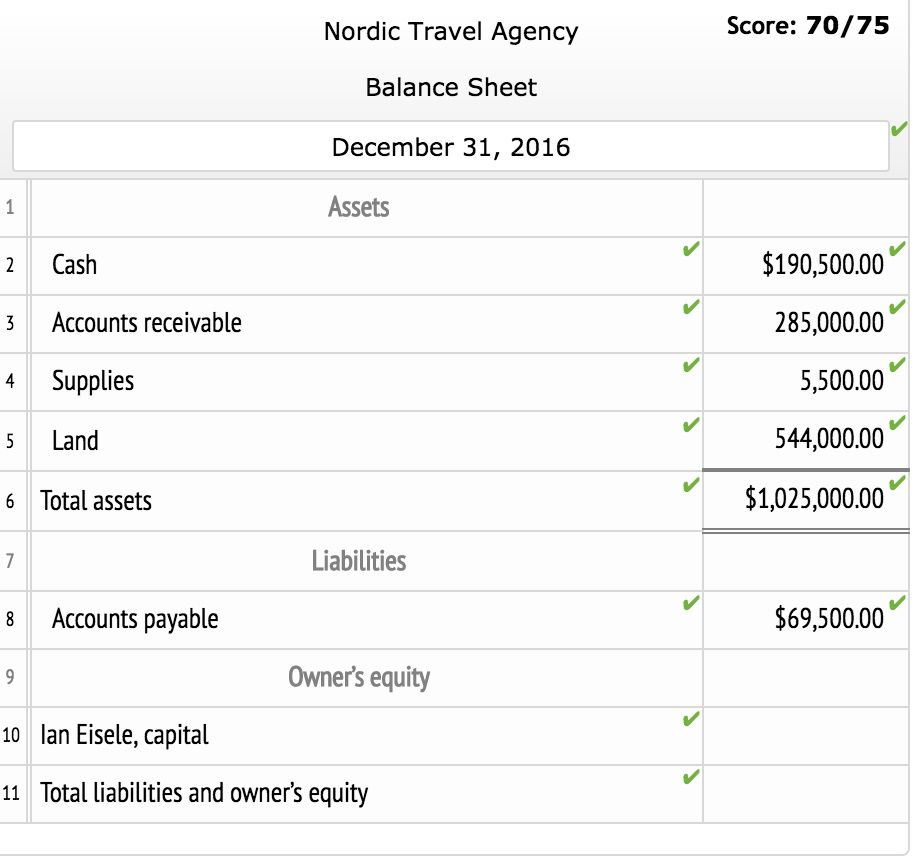This screenshot has width=920, height=866.
Task: Click the checkmark beside Accounts payable label
Action: 691,603
